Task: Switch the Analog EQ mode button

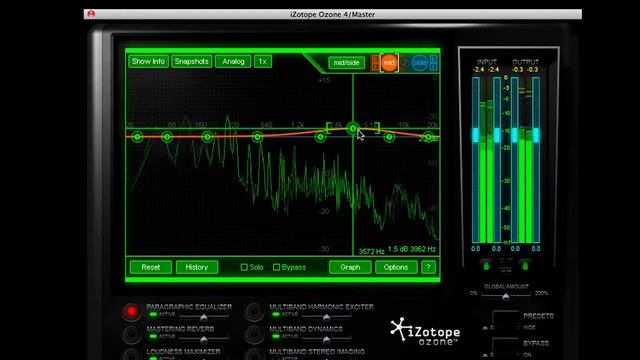Action: [233, 62]
